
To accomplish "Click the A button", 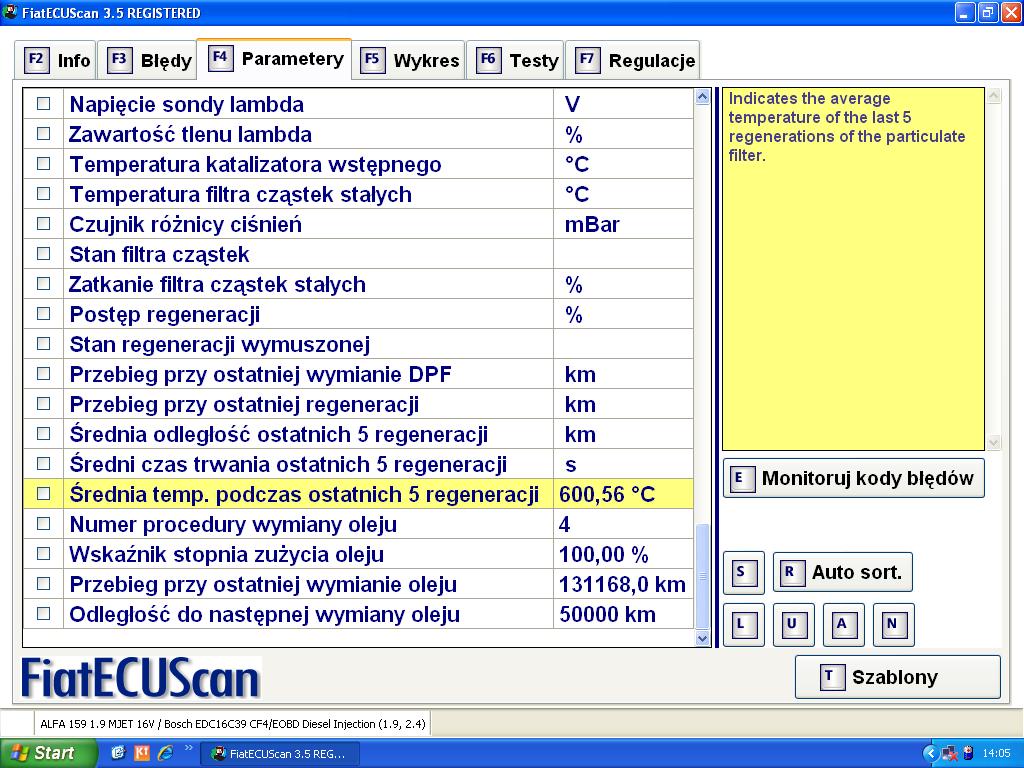I will tap(843, 624).
